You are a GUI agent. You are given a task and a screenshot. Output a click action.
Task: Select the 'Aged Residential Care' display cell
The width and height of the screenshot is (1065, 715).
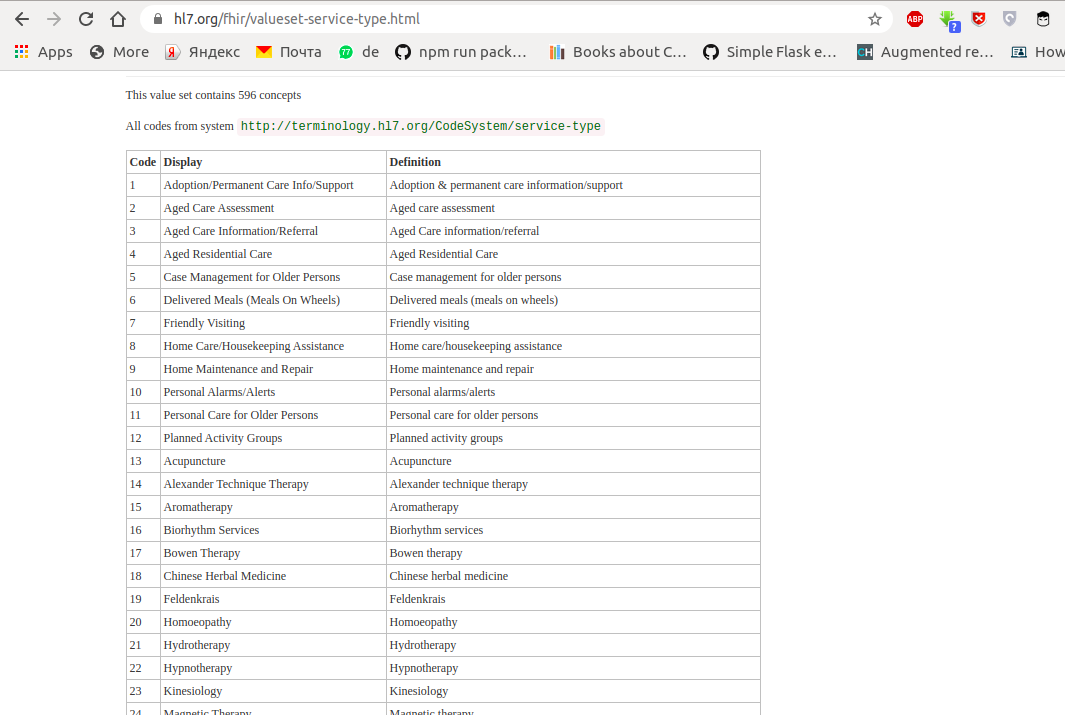tap(273, 255)
